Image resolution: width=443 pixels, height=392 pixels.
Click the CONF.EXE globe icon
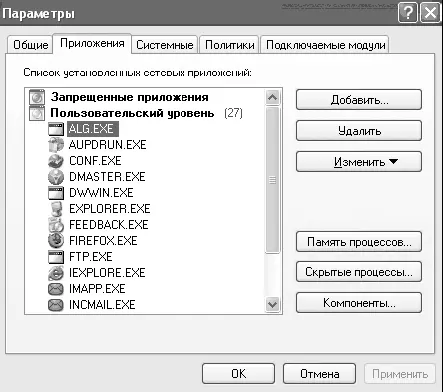click(56, 161)
